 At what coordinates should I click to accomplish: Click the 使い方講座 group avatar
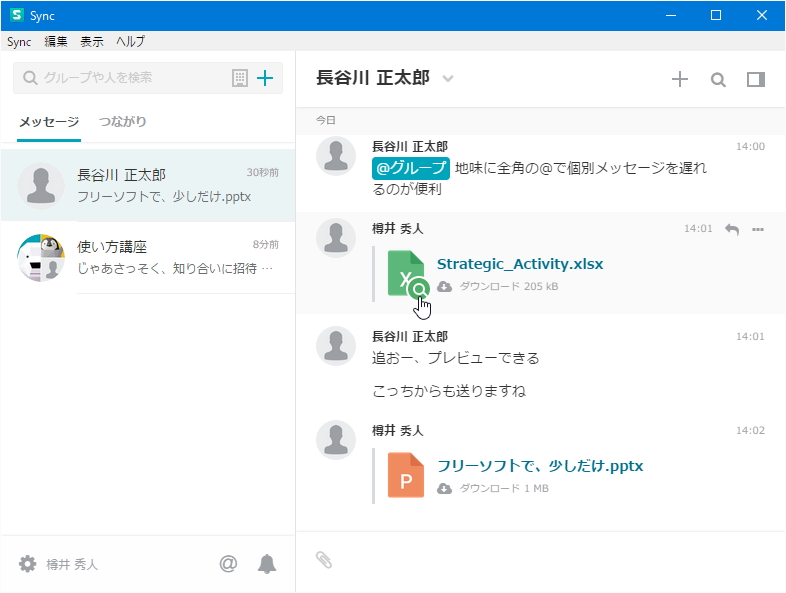[x=41, y=258]
